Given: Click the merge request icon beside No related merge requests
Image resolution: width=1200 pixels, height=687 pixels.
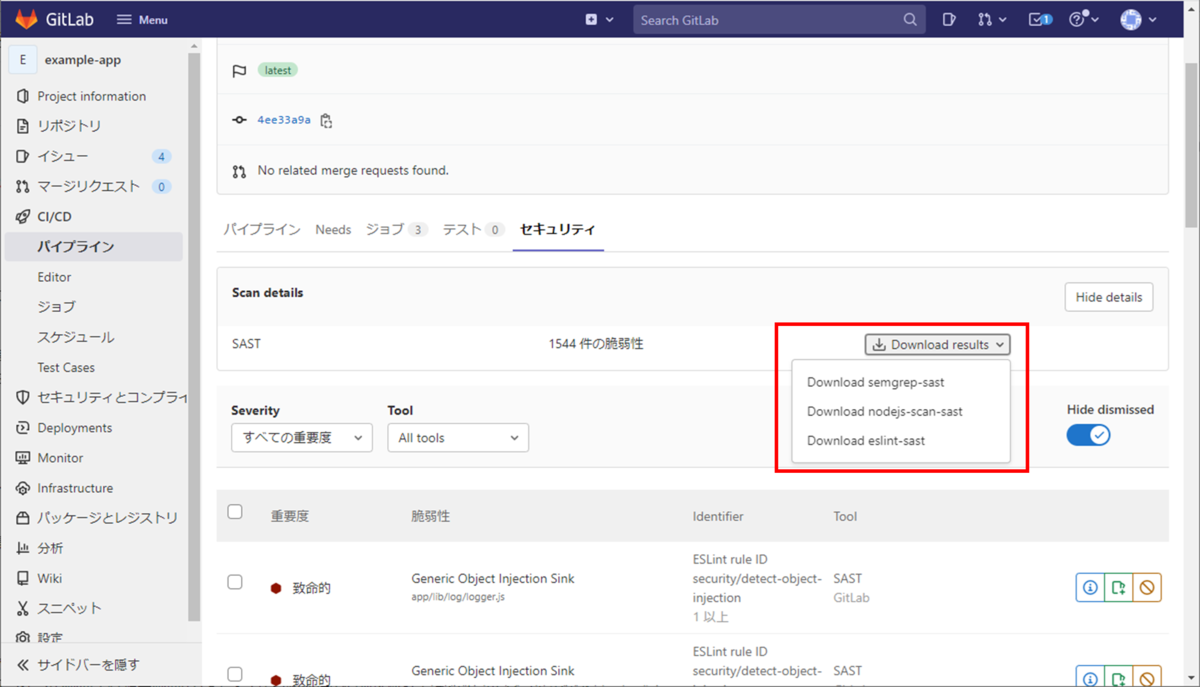Looking at the screenshot, I should pos(239,171).
